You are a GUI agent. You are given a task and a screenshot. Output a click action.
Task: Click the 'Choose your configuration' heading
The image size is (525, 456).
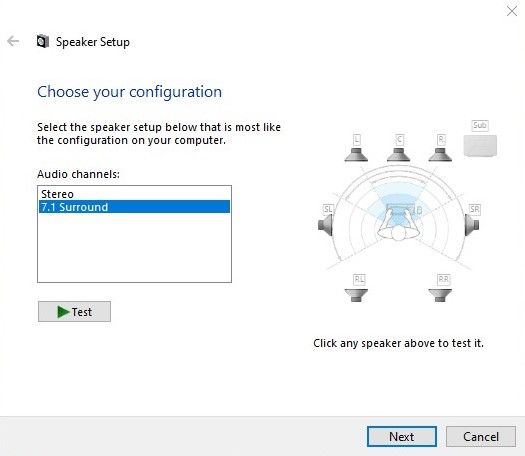[129, 92]
